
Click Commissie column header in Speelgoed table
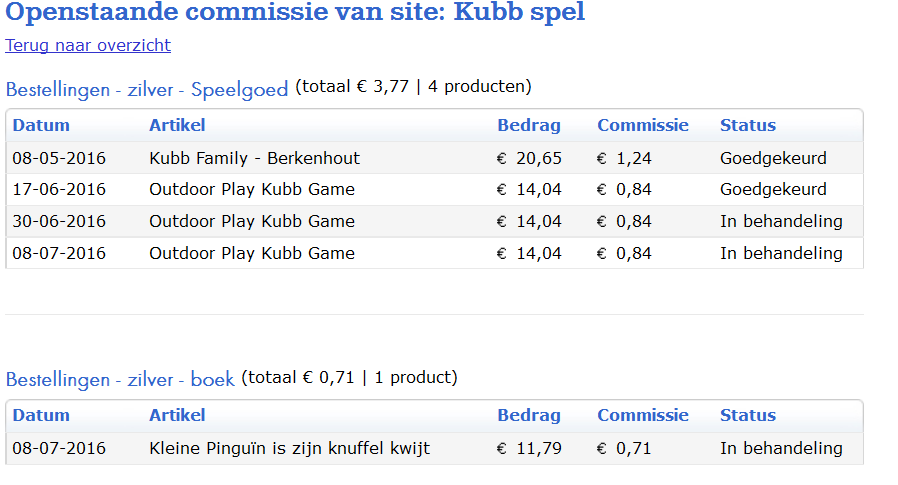[643, 125]
